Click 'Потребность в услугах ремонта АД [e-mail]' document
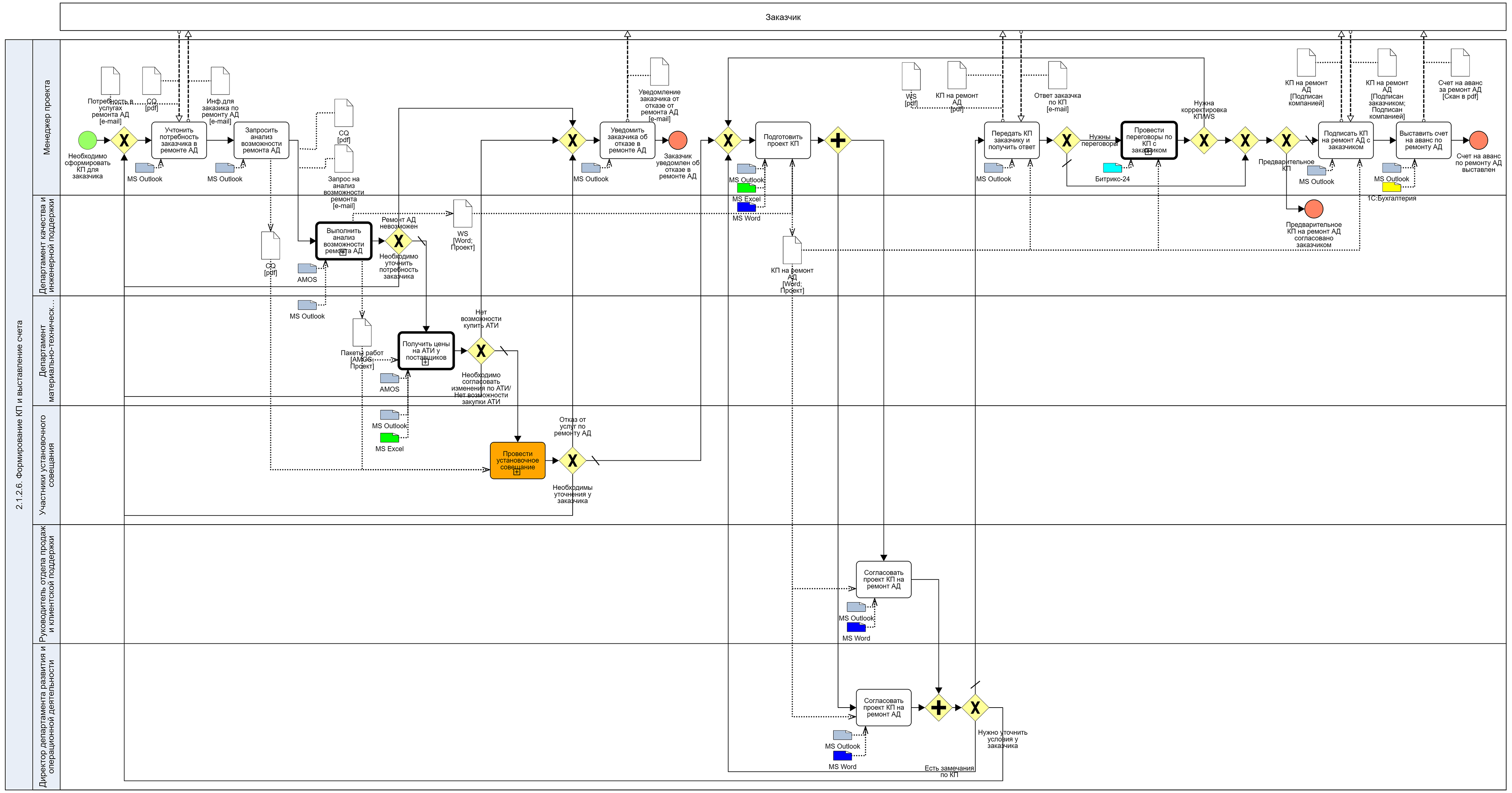The width and height of the screenshot is (1512, 793). click(x=110, y=81)
